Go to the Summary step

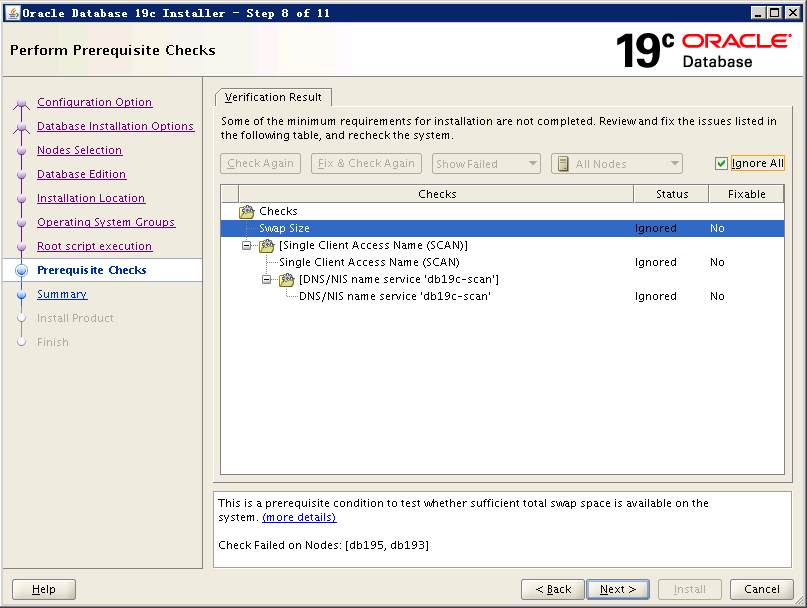coord(62,294)
